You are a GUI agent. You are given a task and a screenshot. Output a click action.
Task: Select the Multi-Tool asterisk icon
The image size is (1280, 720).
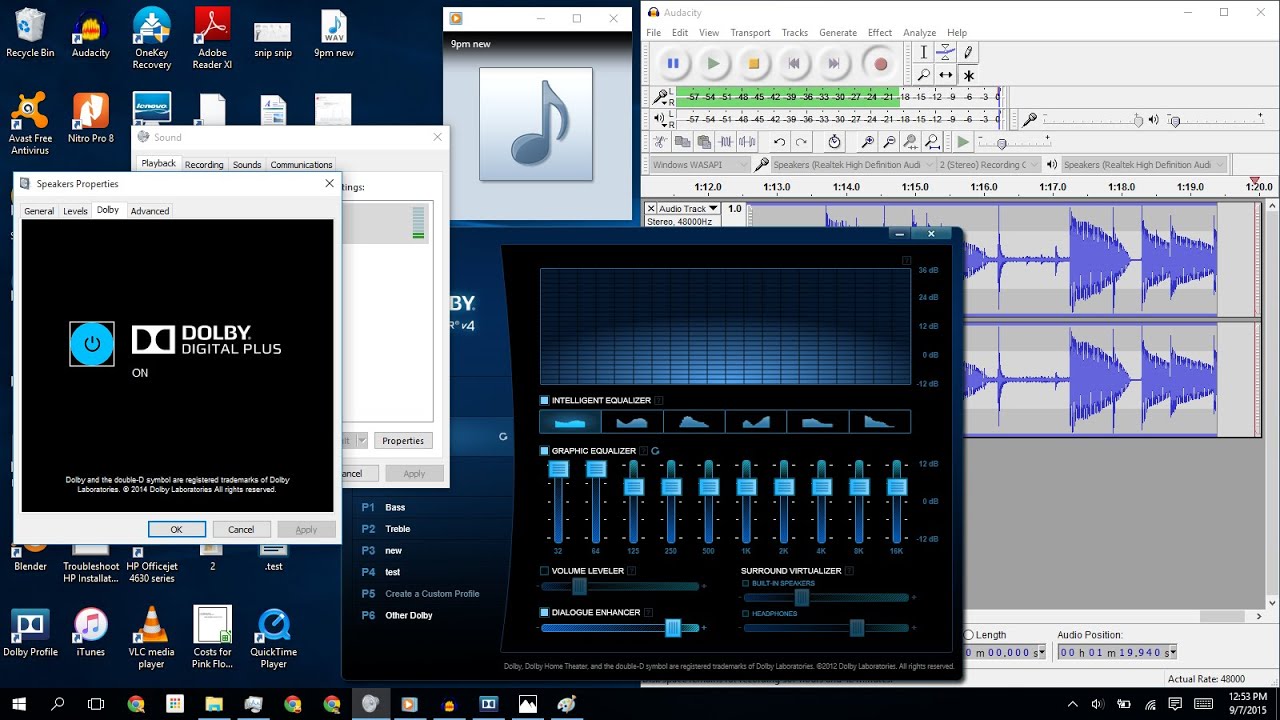(x=968, y=75)
